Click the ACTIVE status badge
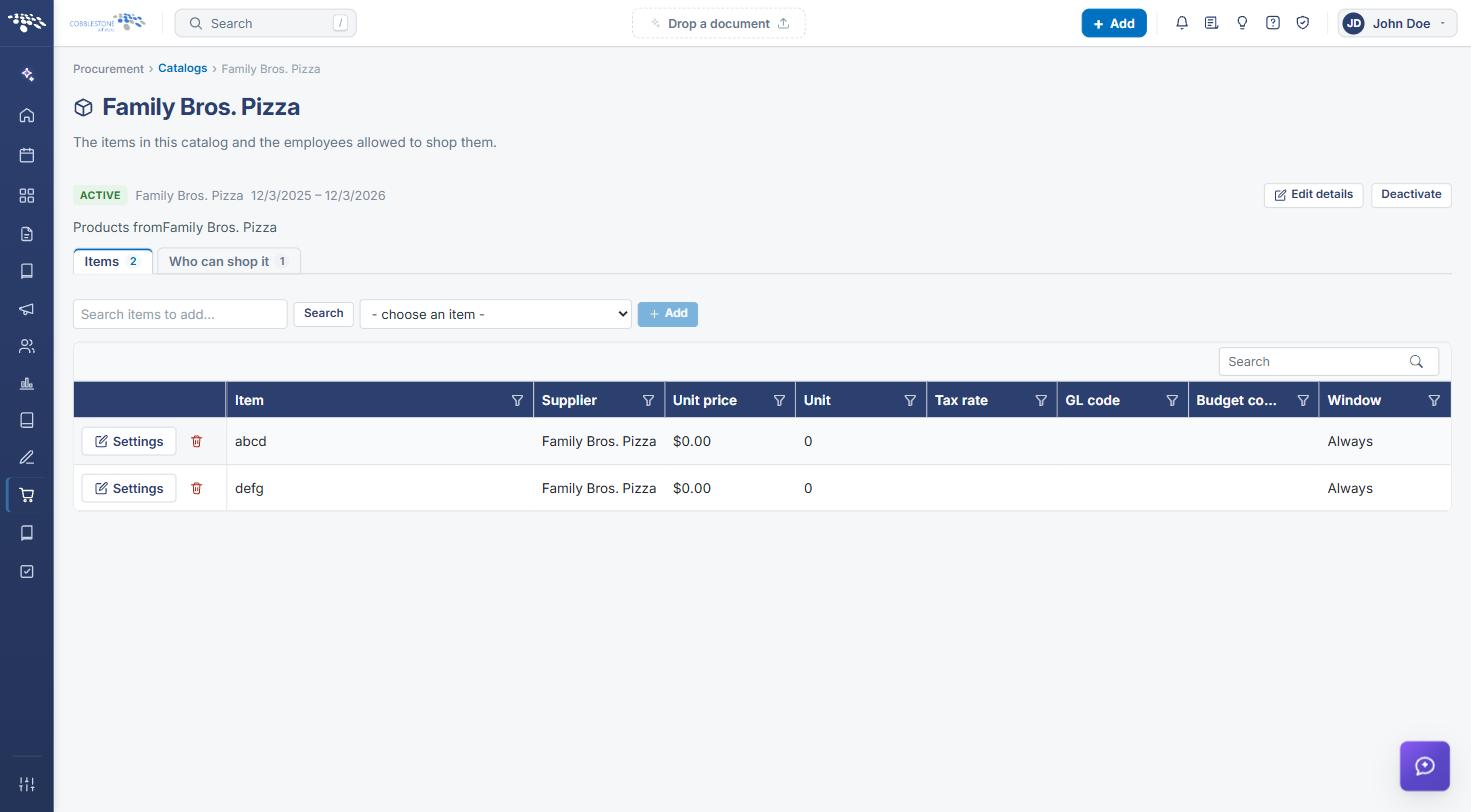The width and height of the screenshot is (1471, 812). [100, 196]
